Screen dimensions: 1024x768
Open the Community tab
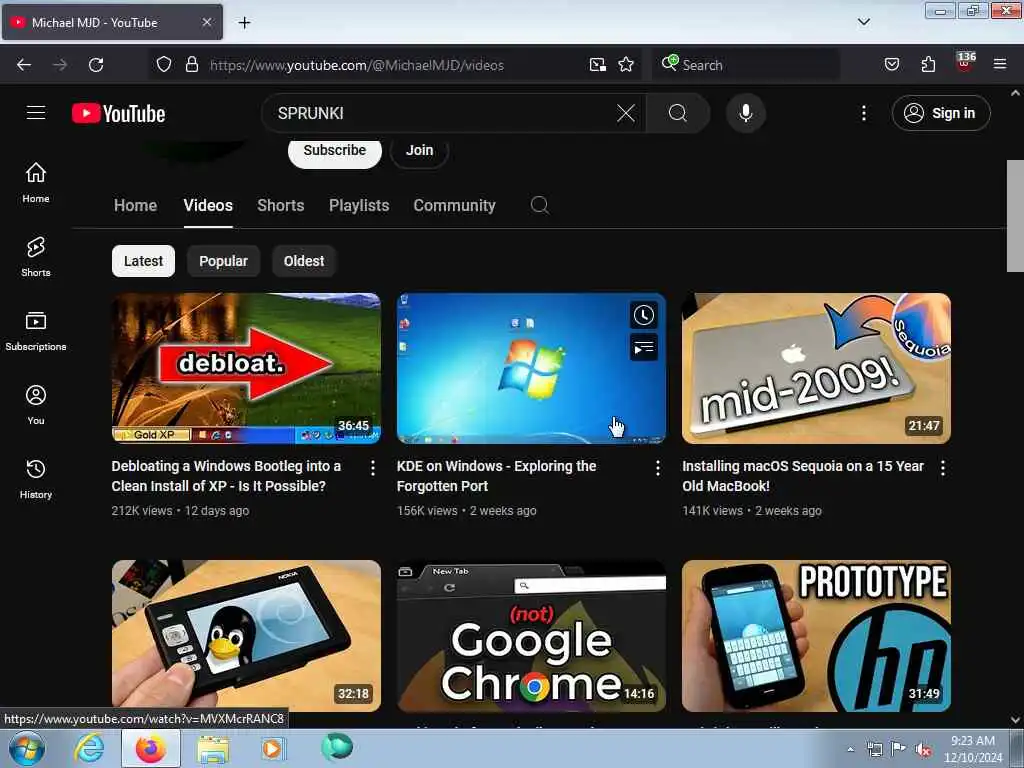[x=455, y=206]
